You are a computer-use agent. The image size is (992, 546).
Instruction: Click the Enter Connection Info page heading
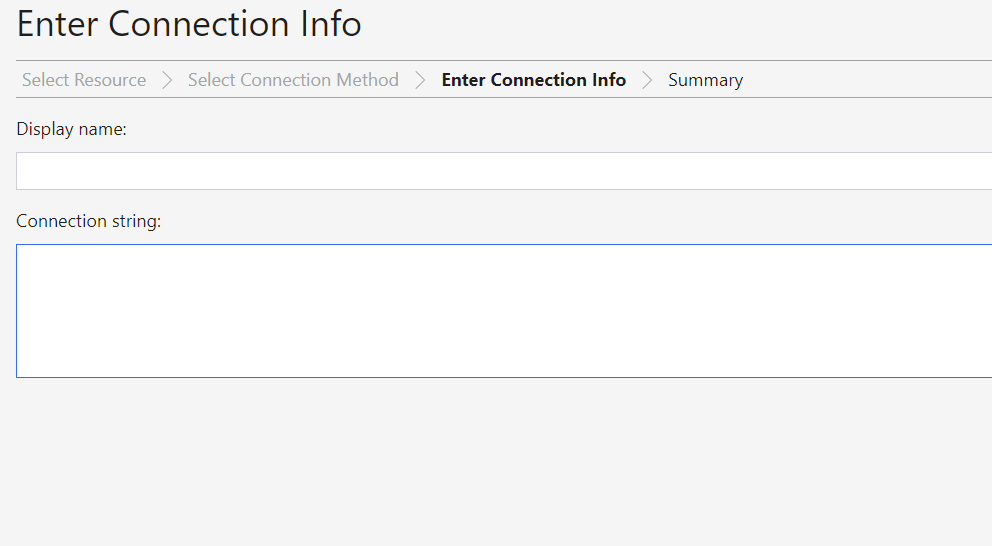[189, 24]
